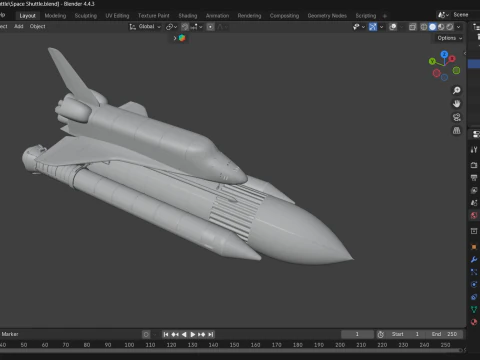Open the Output properties tab (printer icon)
The height and width of the screenshot is (360, 480).
[x=474, y=178]
